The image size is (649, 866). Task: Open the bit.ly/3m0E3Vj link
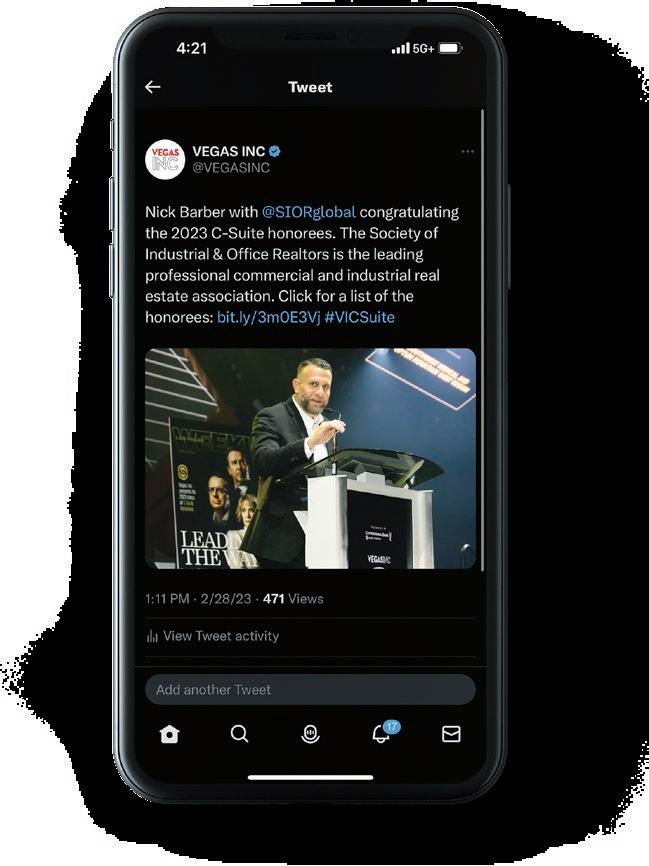tap(268, 317)
